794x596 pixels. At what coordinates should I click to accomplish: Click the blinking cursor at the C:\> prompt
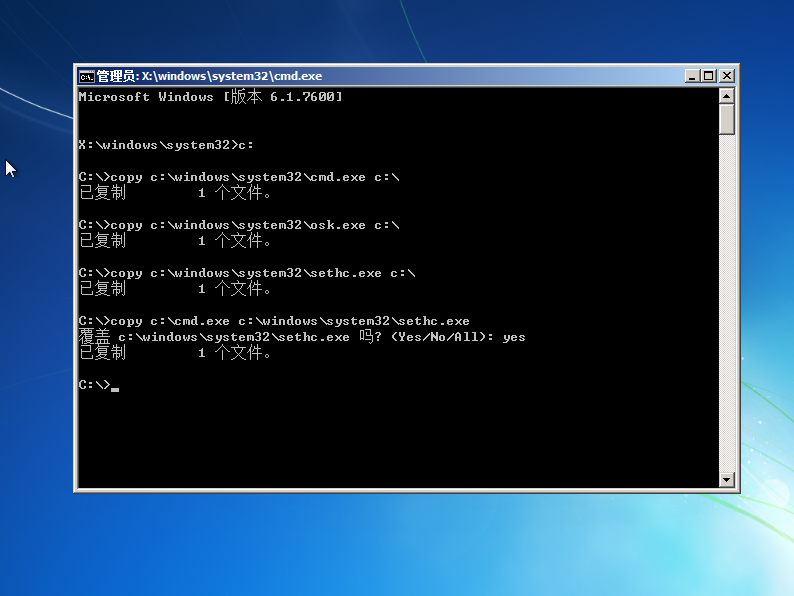(x=115, y=388)
